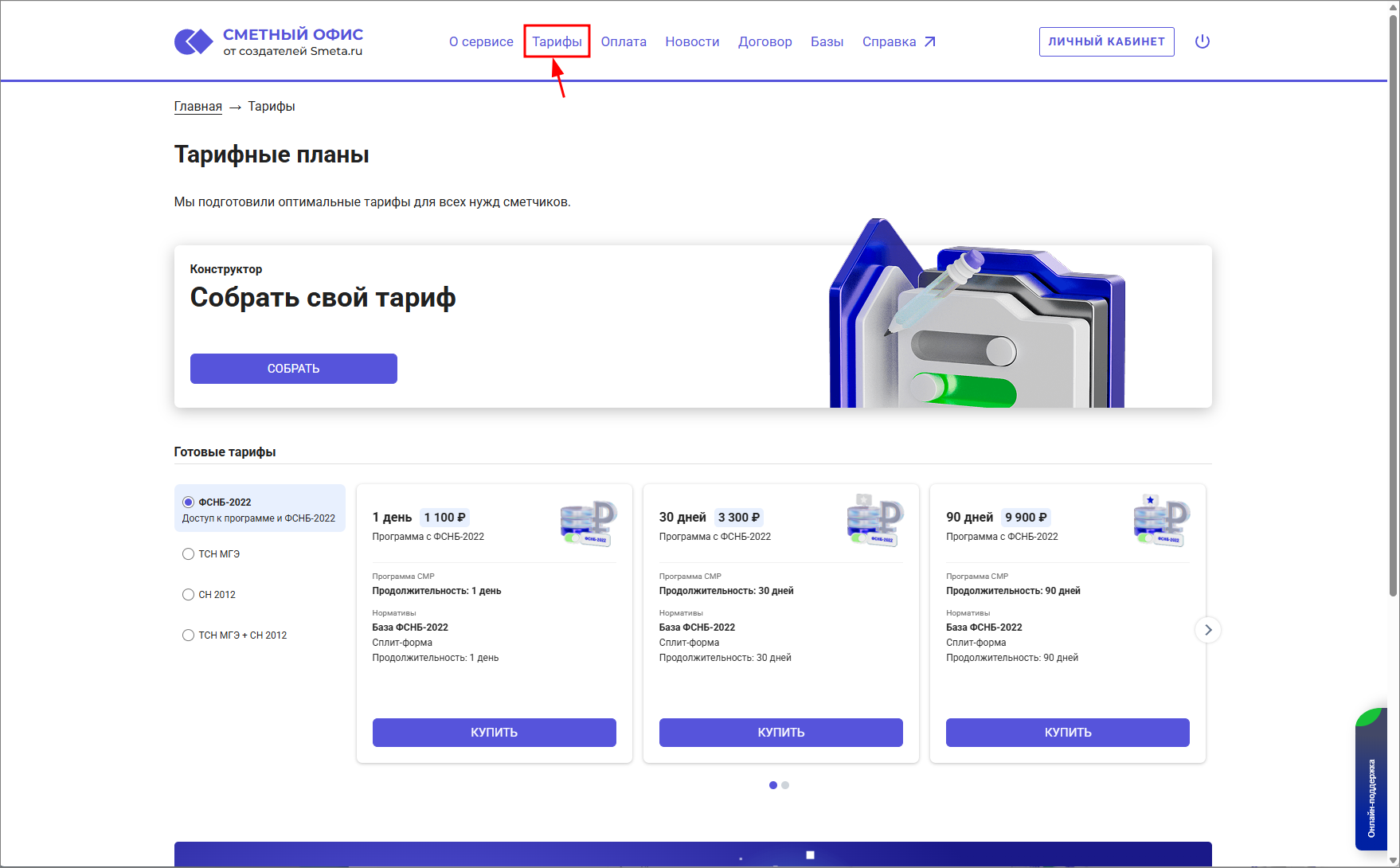This screenshot has width=1400, height=868.
Task: Click the Главная breadcrumb link
Action: (197, 107)
